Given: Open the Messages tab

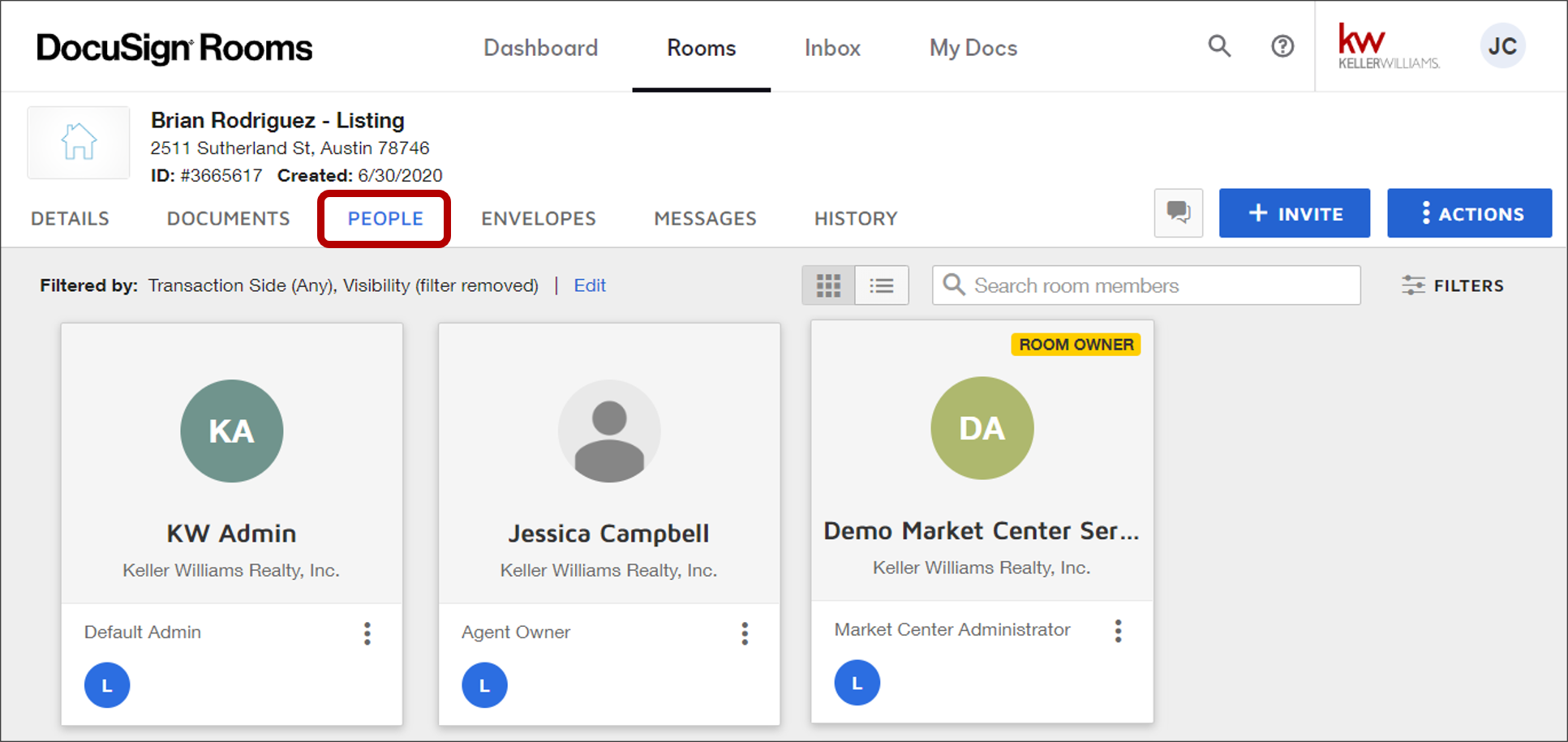Looking at the screenshot, I should (705, 218).
